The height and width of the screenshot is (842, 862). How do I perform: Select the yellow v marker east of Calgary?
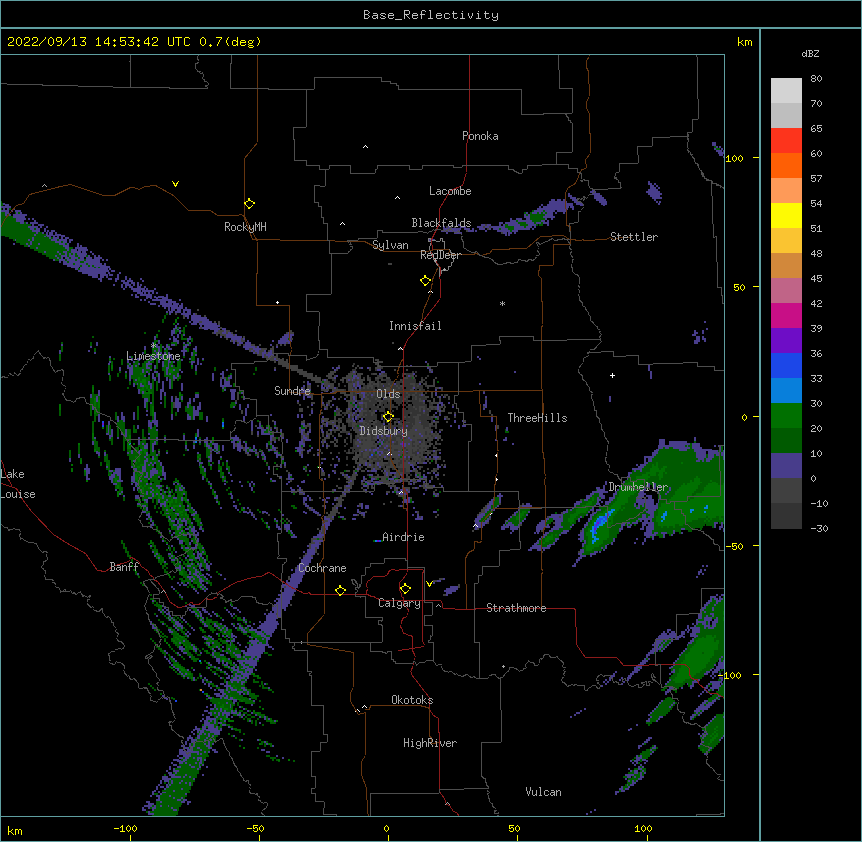429,583
